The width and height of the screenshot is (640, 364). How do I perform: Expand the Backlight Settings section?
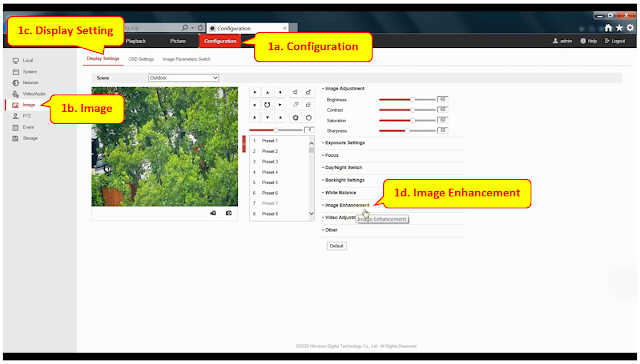(344, 180)
